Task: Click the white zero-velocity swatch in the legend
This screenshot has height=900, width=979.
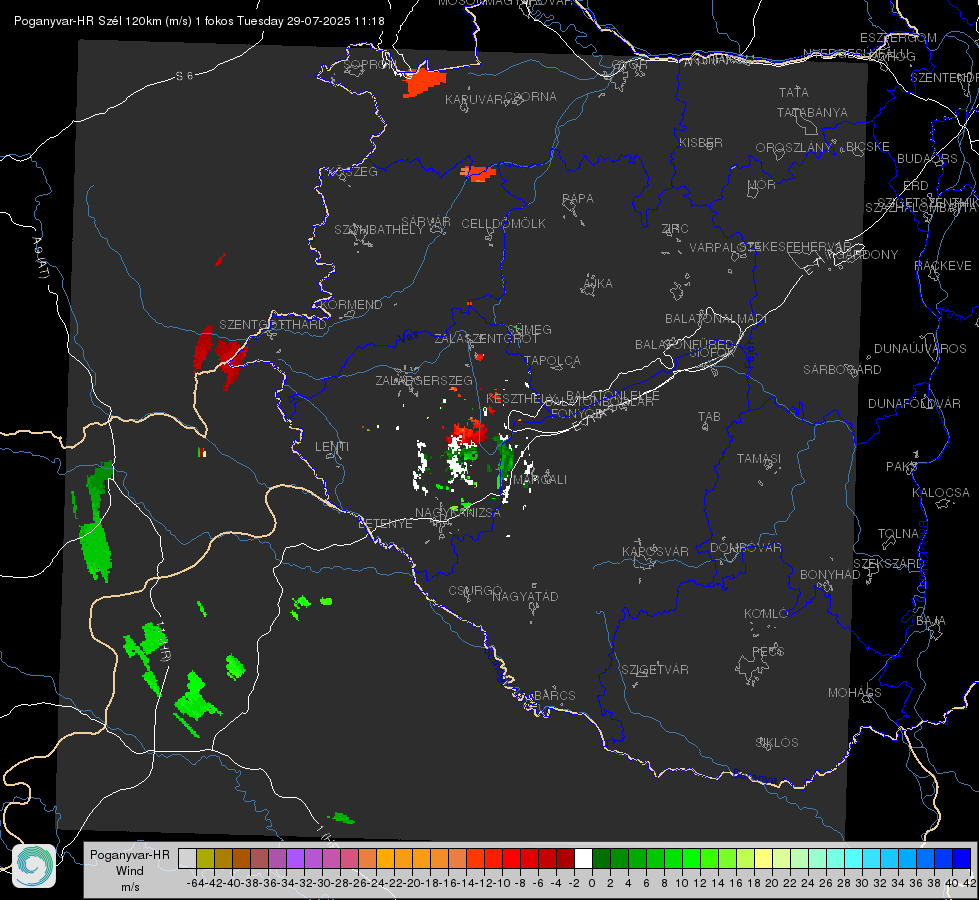Action: [x=583, y=858]
